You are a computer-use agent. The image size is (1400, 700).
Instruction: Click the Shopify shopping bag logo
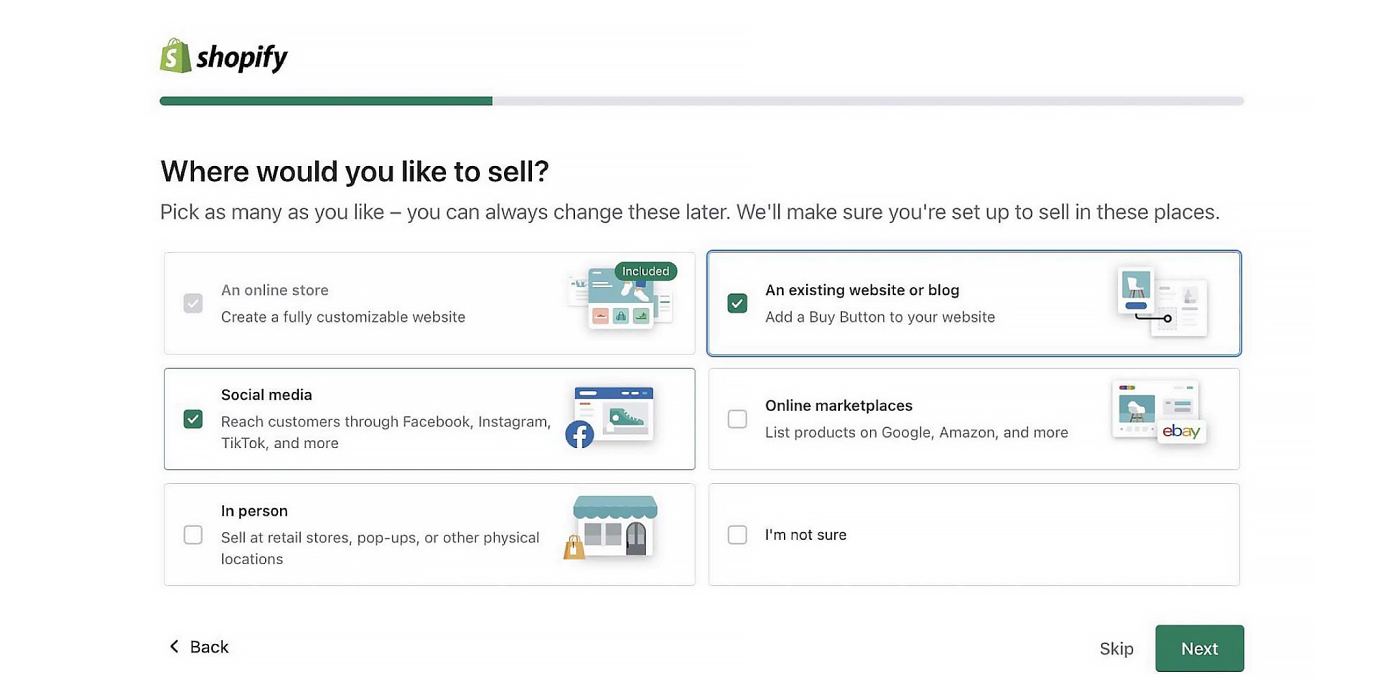point(175,56)
